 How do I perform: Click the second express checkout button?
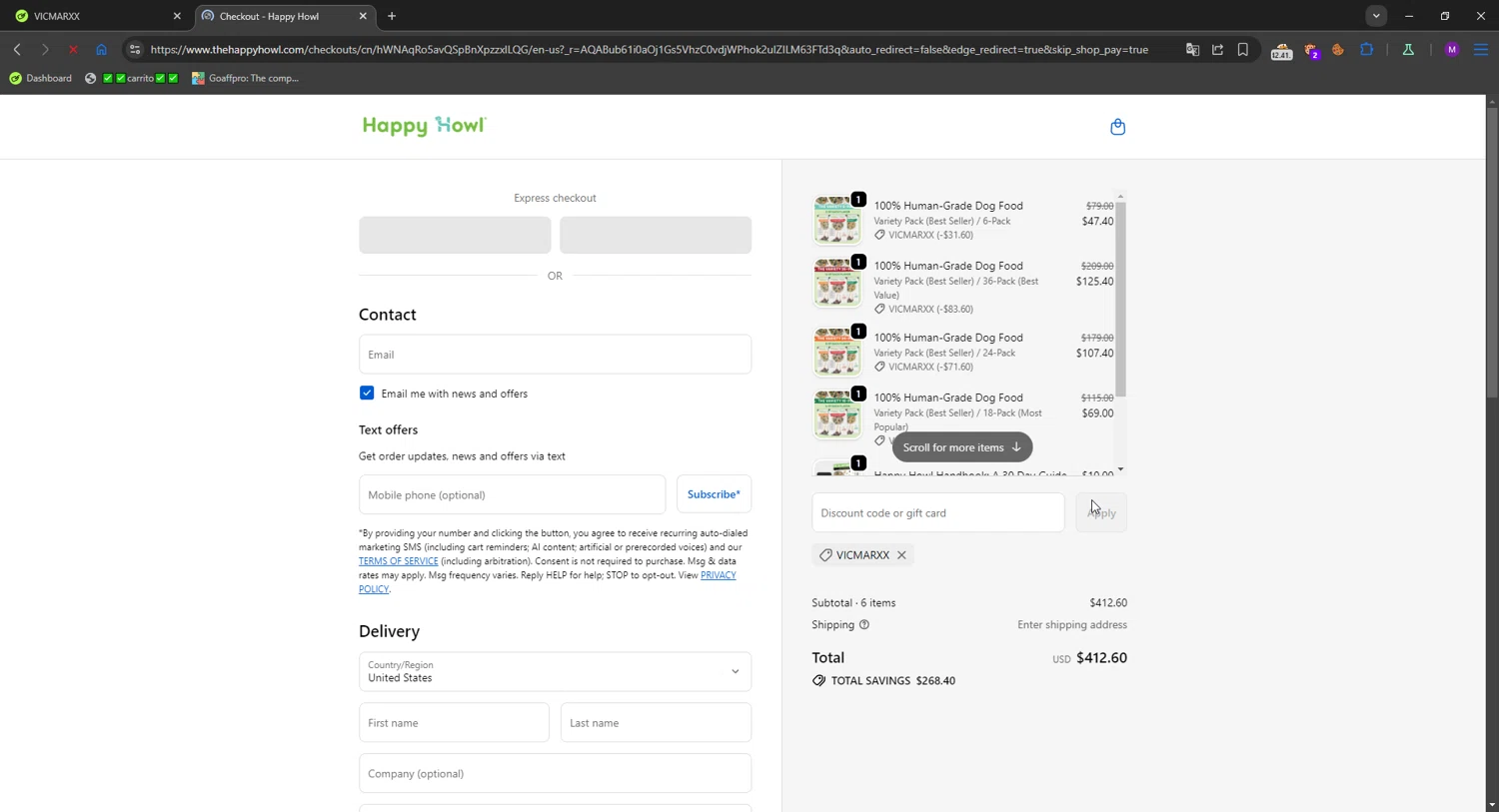[656, 235]
